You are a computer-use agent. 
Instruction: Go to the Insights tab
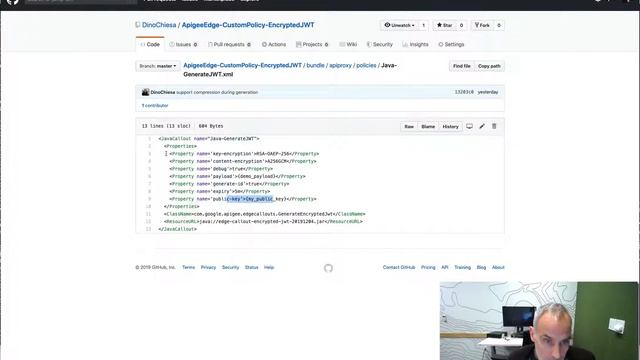[x=416, y=44]
